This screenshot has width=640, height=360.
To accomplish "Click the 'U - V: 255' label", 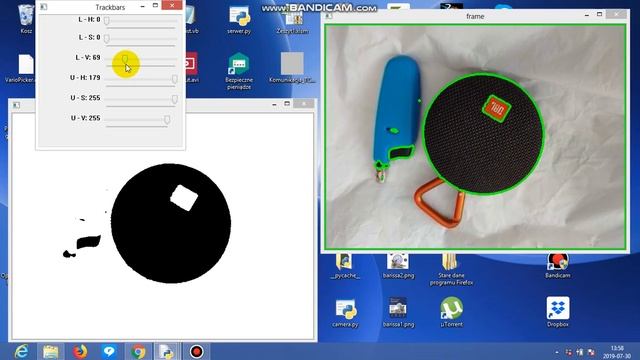I will (x=85, y=118).
